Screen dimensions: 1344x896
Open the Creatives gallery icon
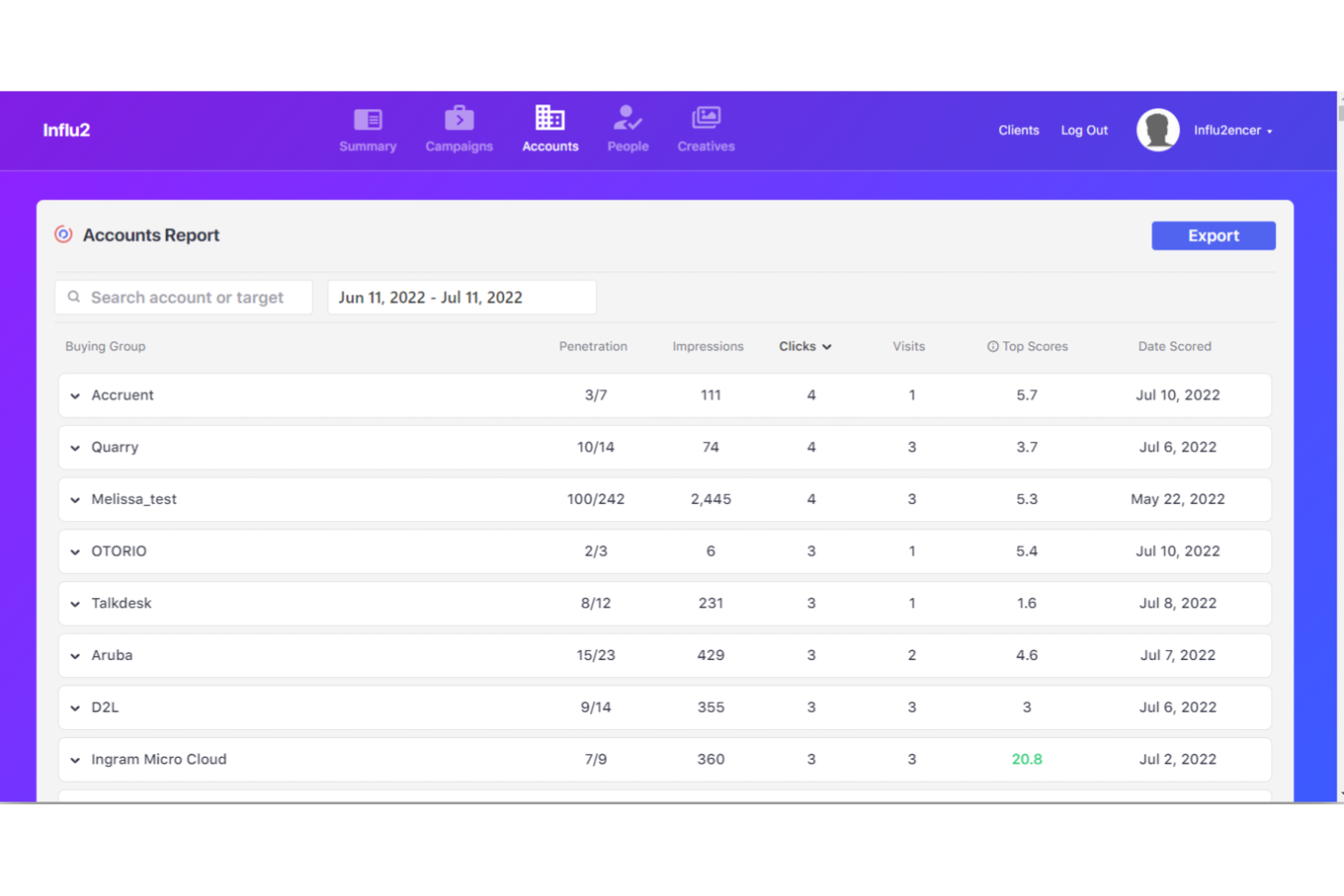[x=706, y=118]
